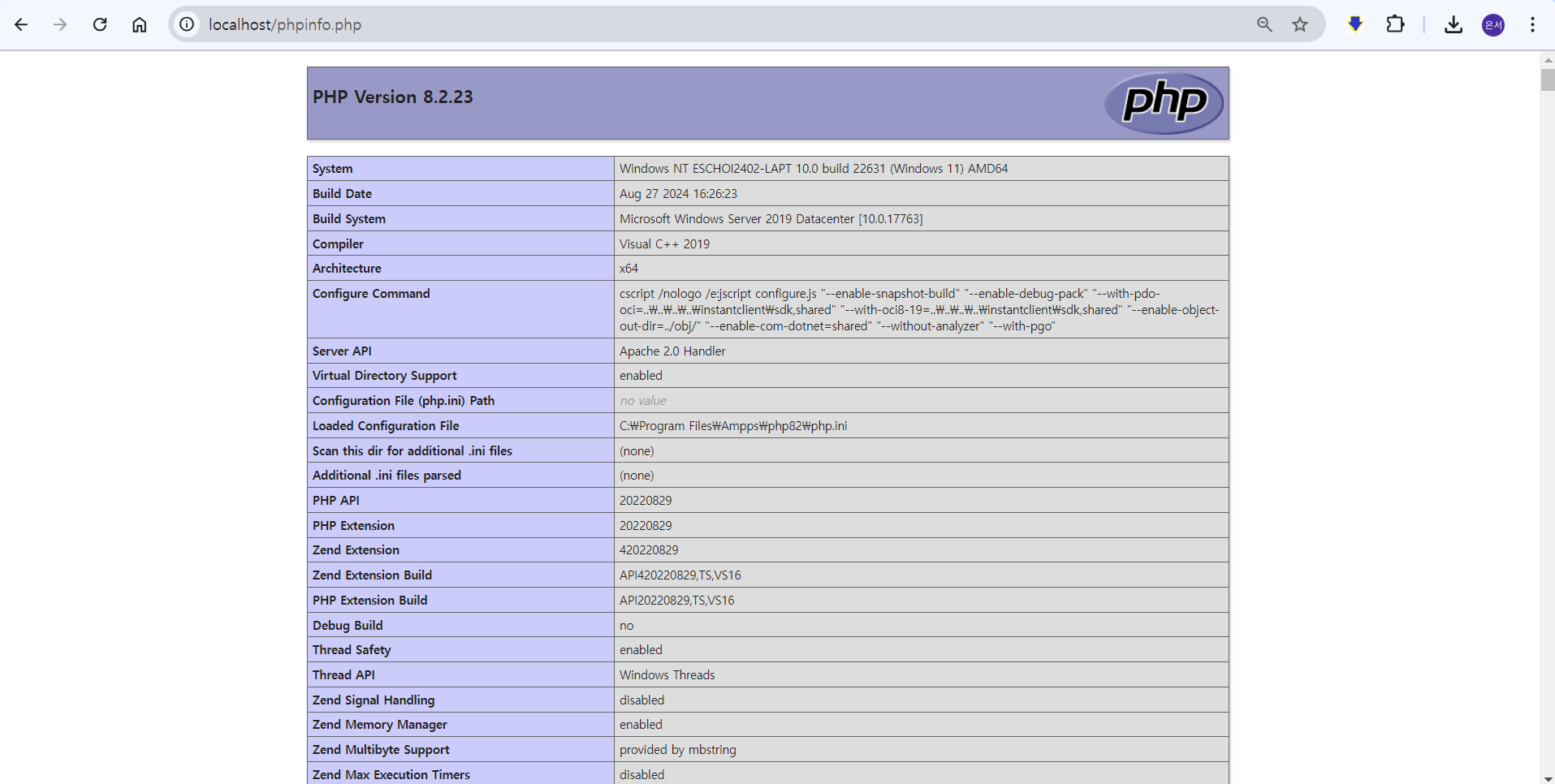Click the Aug 27 2024 16:26:23 value
This screenshot has height=784, width=1555.
coord(678,194)
